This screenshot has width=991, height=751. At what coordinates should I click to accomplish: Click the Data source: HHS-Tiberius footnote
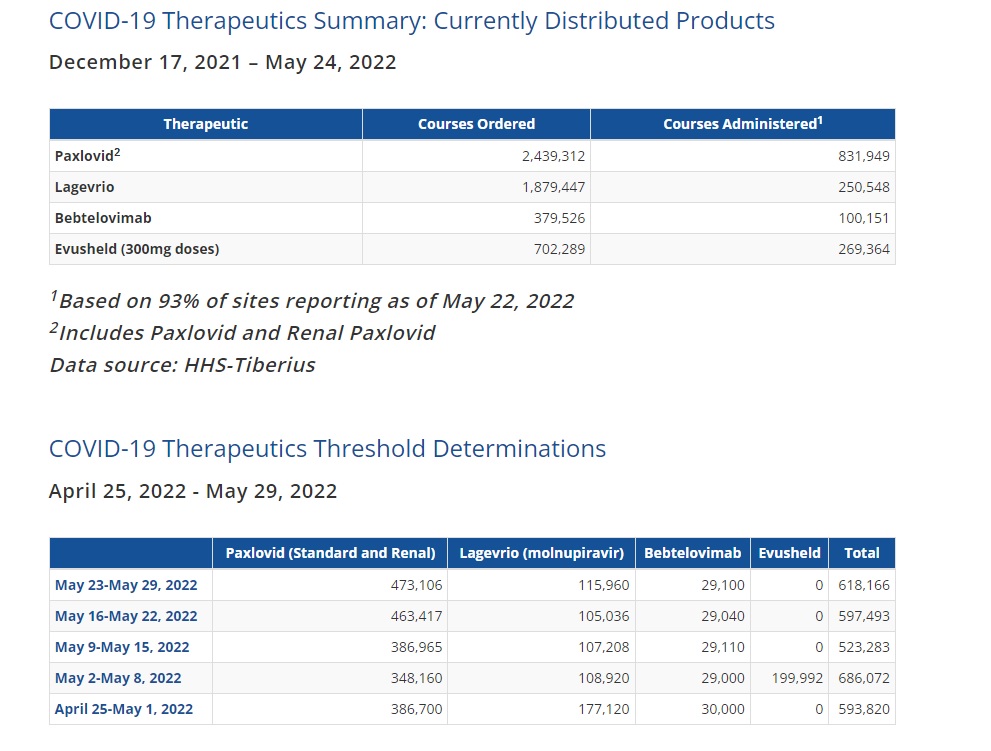pyautogui.click(x=183, y=365)
